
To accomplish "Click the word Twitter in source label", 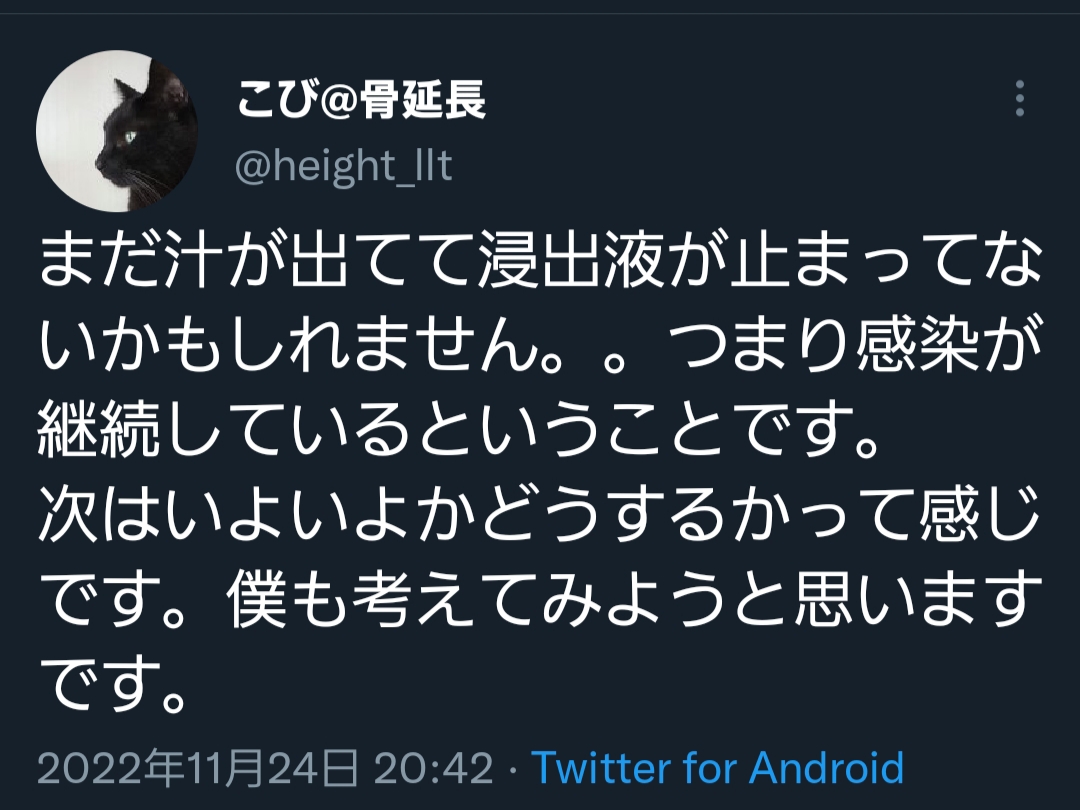I will point(601,767).
